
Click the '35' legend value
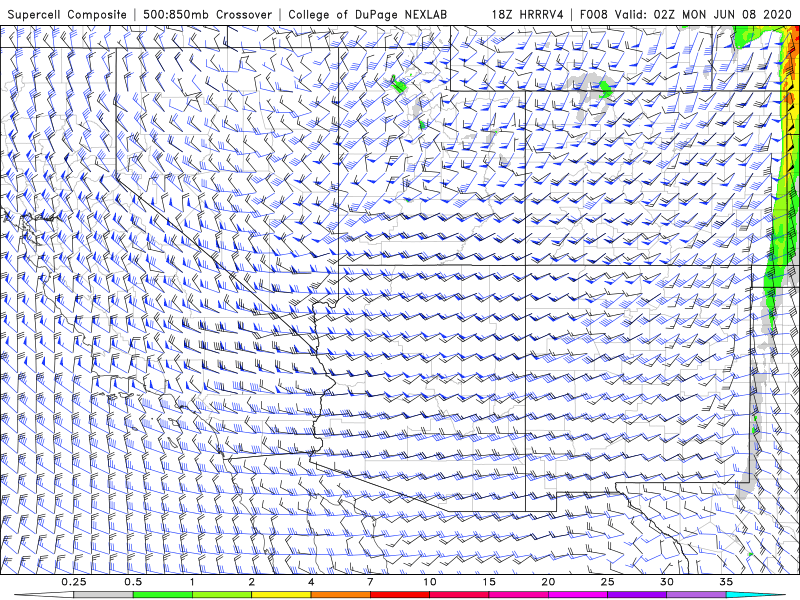pyautogui.click(x=726, y=582)
